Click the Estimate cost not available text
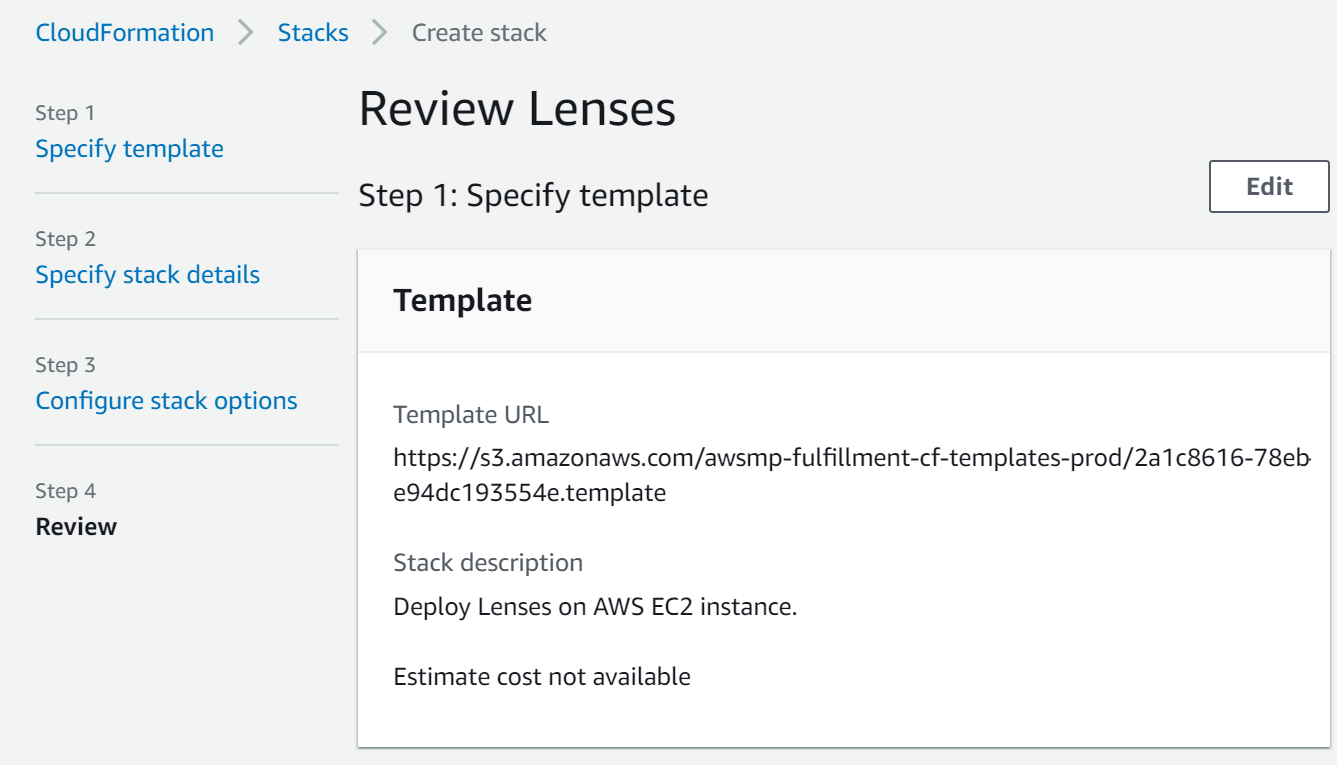1337x765 pixels. click(542, 677)
